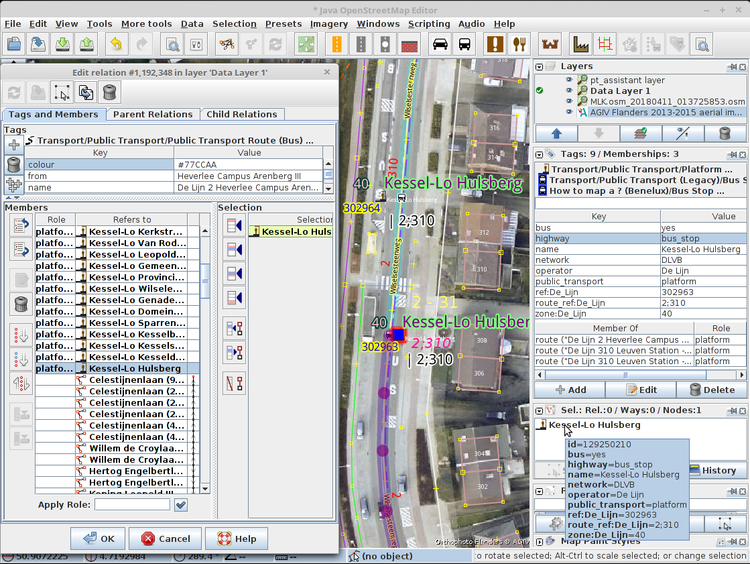The width and height of the screenshot is (750, 564).
Task: Click the duplicate relation icon
Action: pos(86,92)
